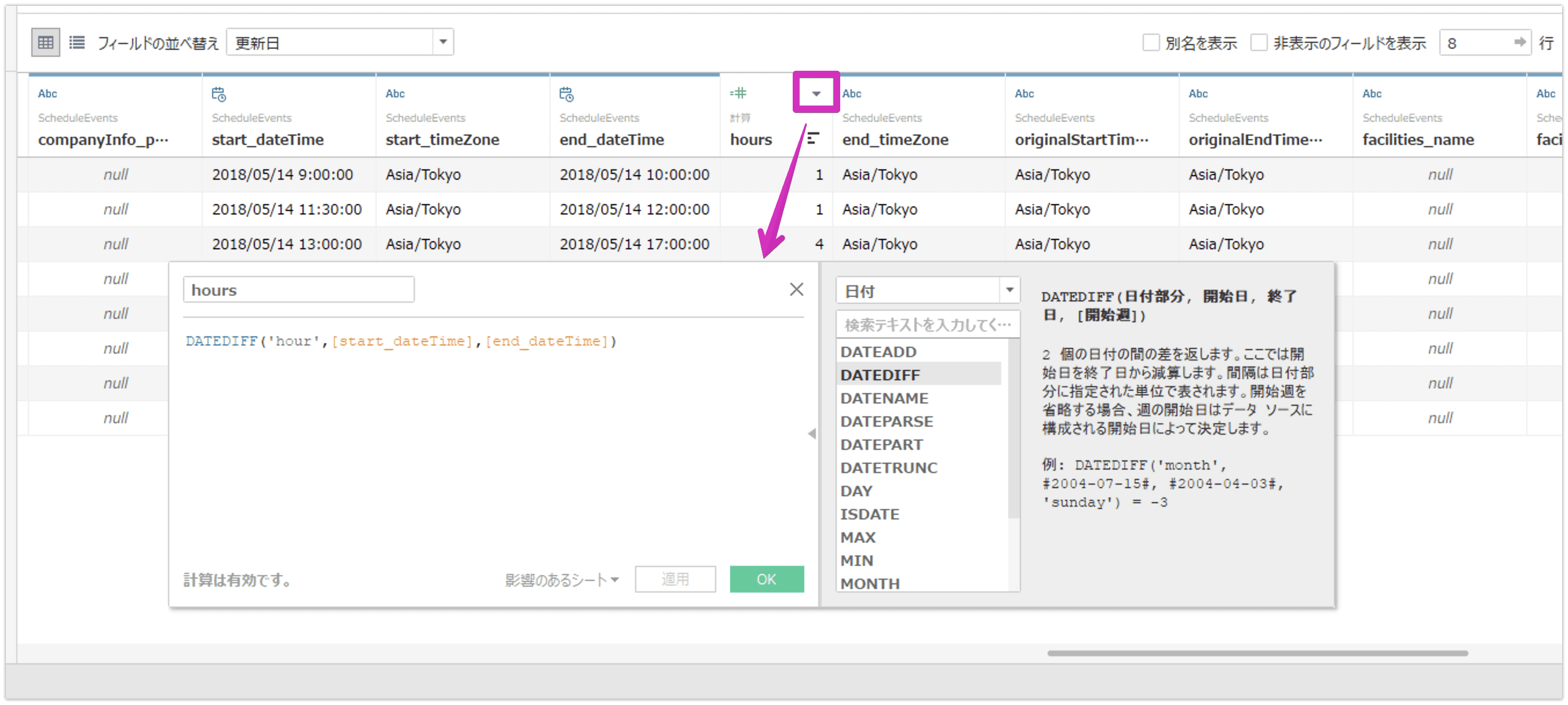
Task: Switch to list view icon
Action: [76, 43]
